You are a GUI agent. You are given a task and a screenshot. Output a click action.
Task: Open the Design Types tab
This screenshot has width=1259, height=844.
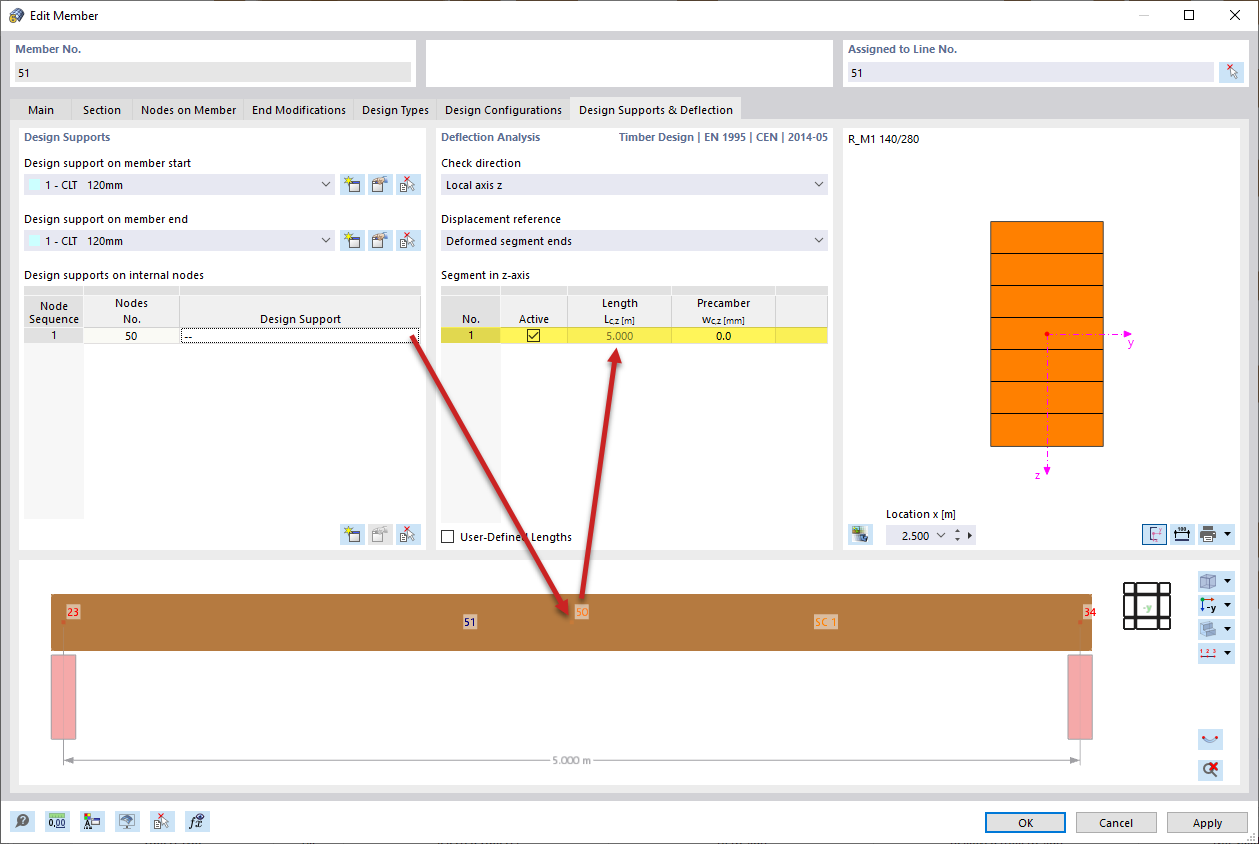395,110
